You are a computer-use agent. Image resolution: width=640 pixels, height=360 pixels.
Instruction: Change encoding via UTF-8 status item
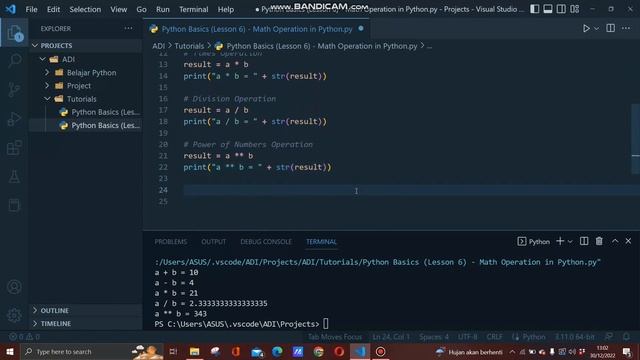[467, 337]
